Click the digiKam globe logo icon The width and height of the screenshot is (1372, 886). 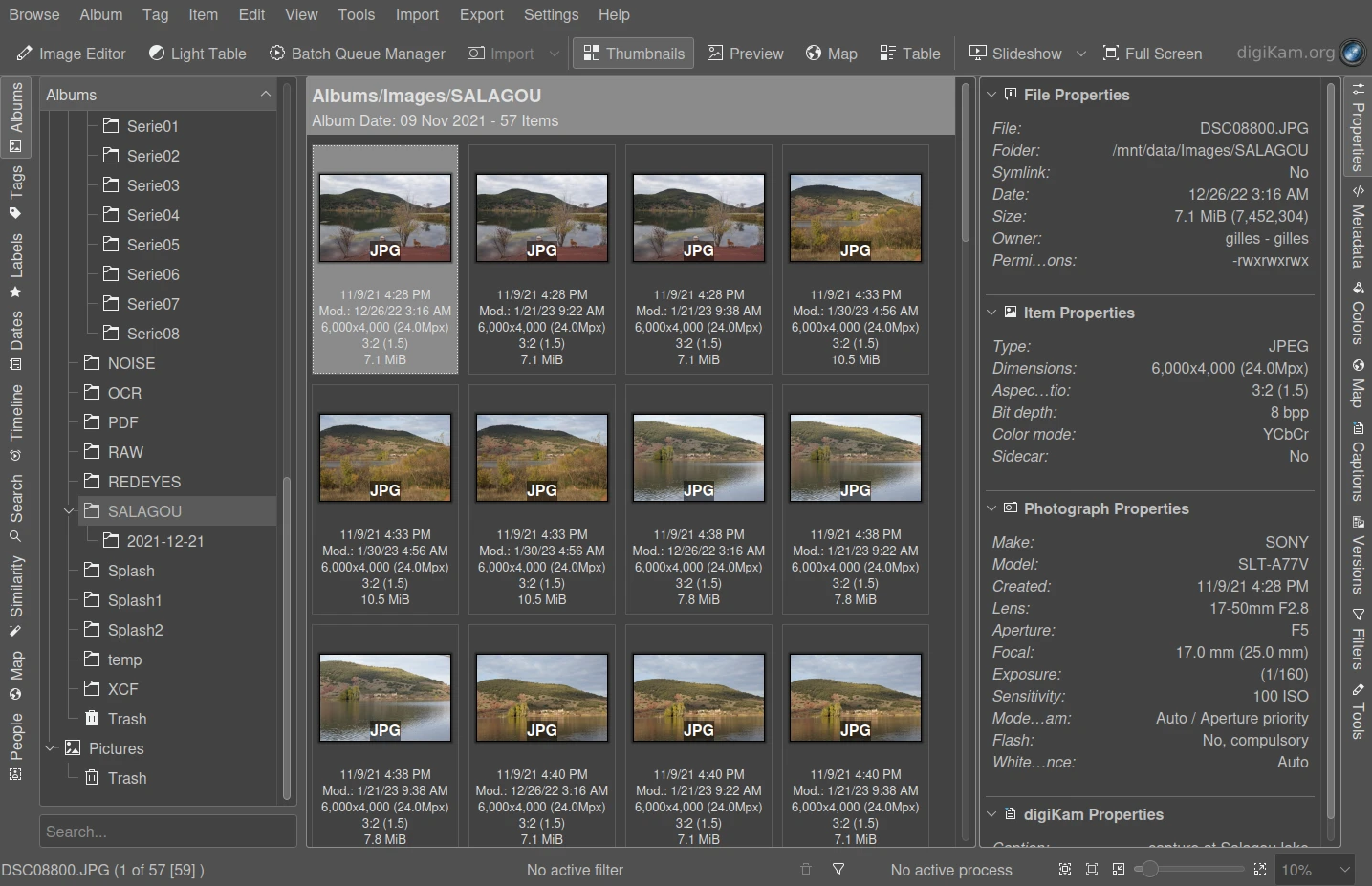click(1352, 53)
